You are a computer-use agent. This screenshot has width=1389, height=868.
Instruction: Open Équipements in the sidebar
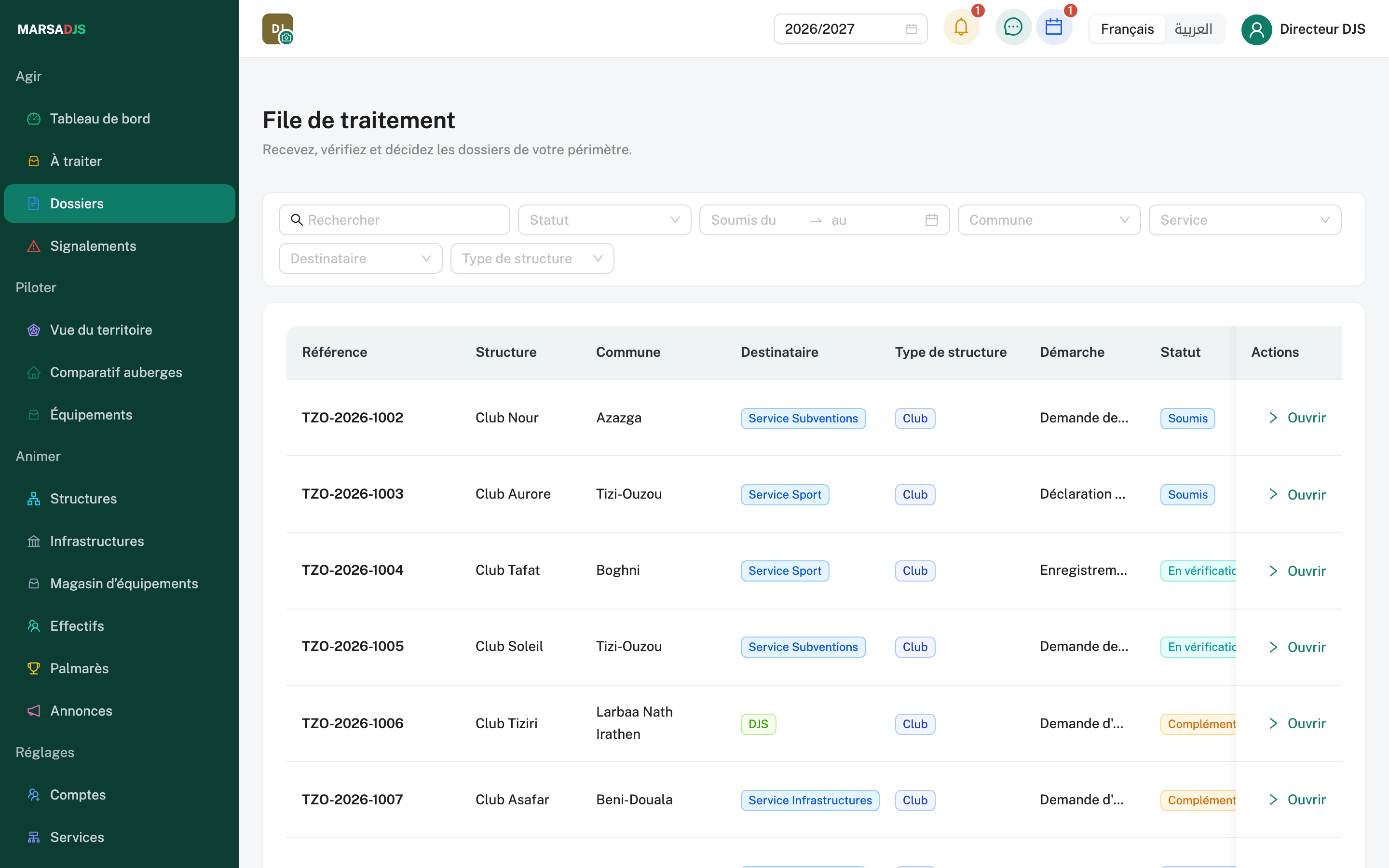click(120, 415)
